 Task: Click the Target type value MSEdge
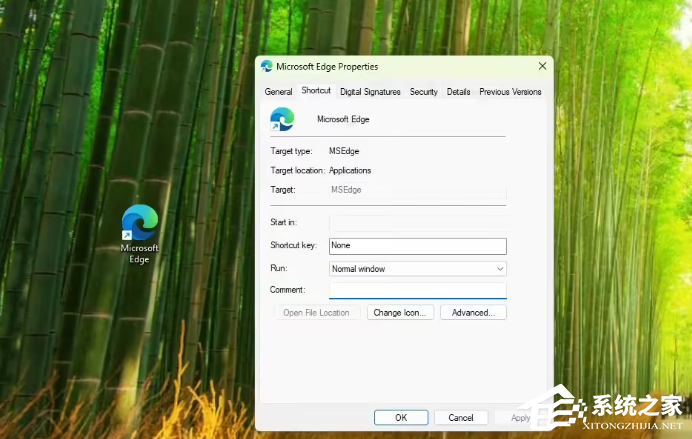coord(344,151)
